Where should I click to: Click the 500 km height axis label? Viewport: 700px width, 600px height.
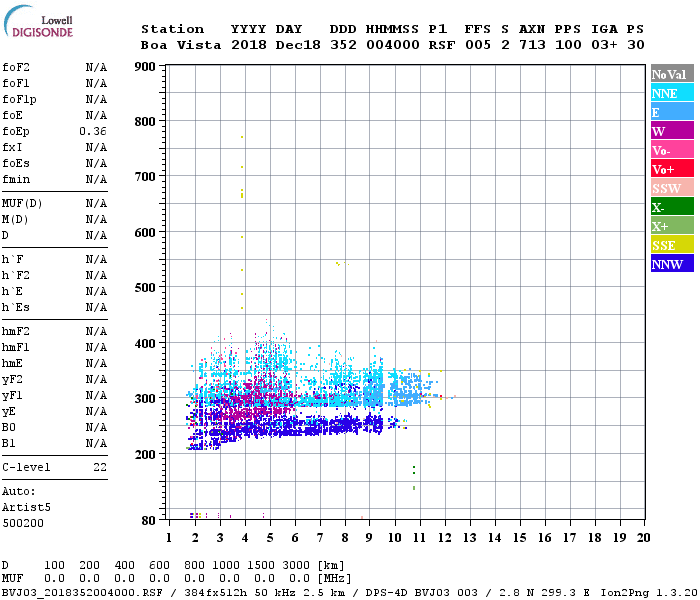(x=145, y=288)
